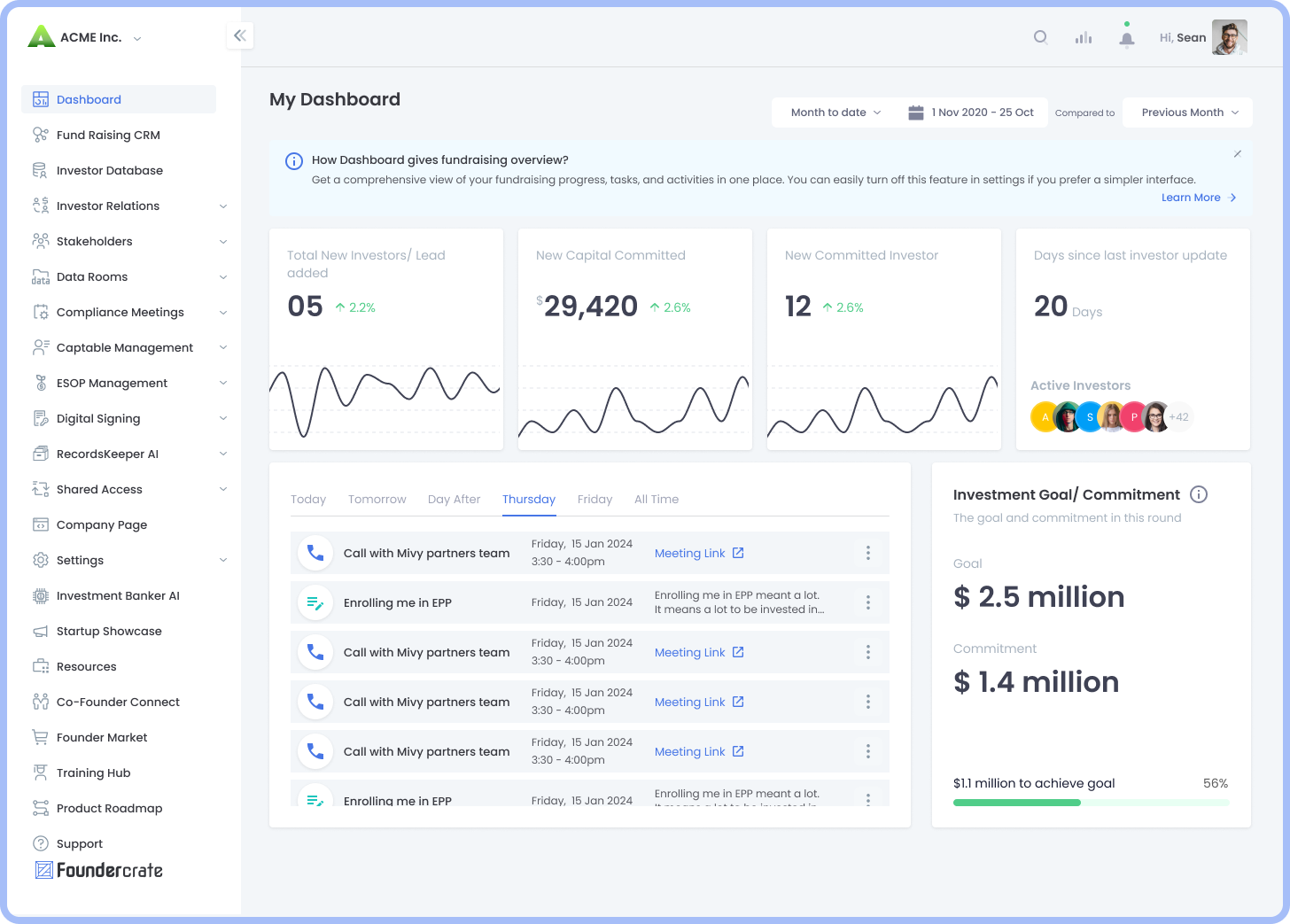Click the 56% goal percentage
Image resolution: width=1290 pixels, height=924 pixels.
click(1216, 783)
